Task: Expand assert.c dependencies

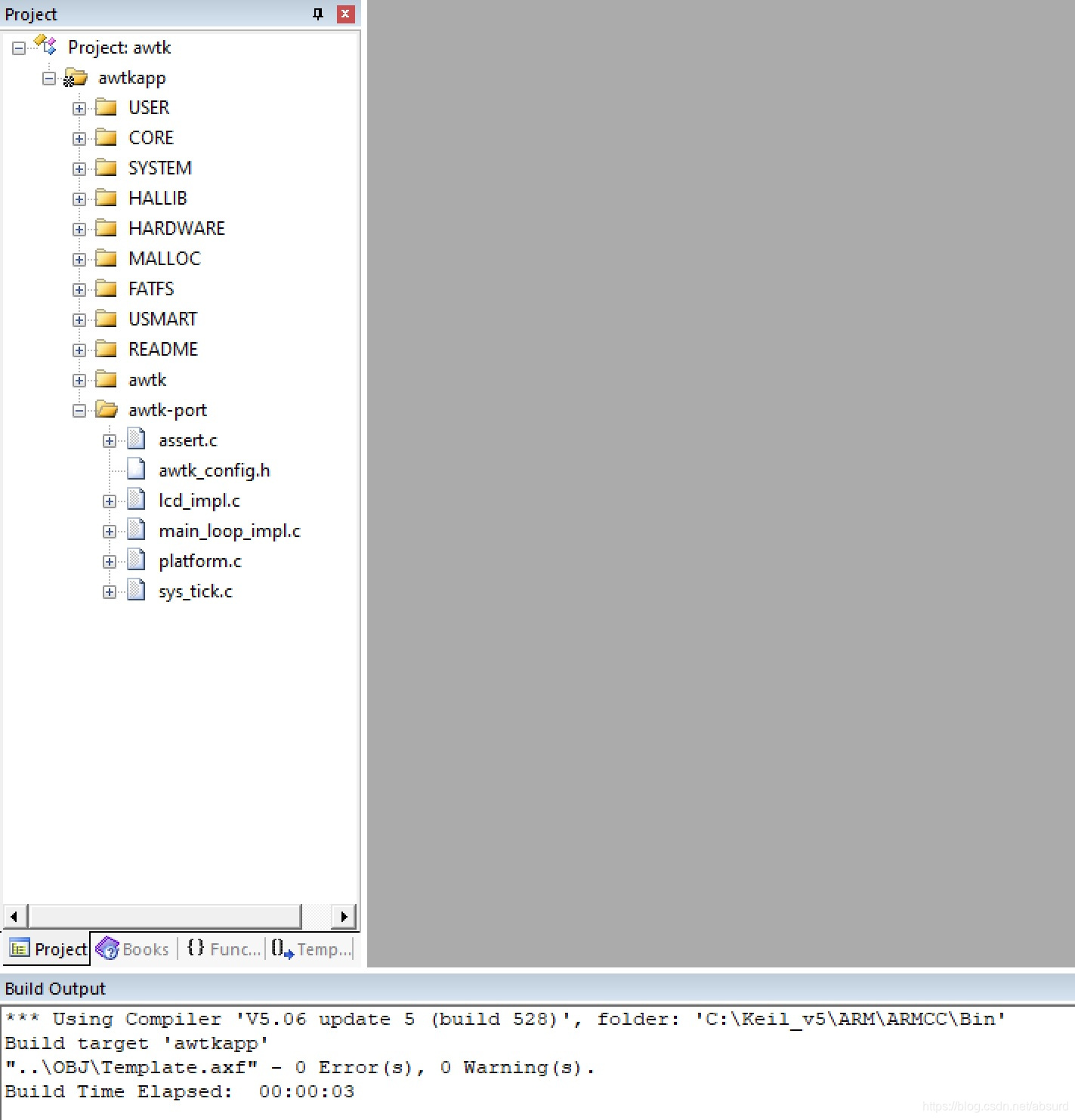Action: pyautogui.click(x=110, y=441)
